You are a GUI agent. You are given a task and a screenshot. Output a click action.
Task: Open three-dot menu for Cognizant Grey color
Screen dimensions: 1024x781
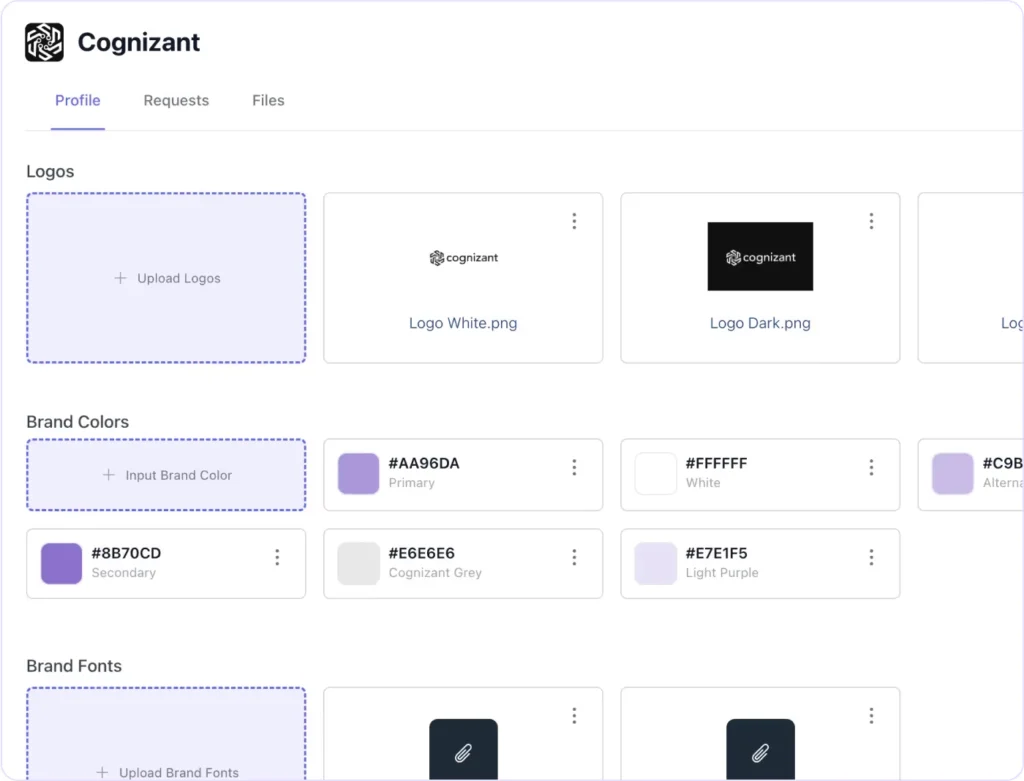pos(574,557)
